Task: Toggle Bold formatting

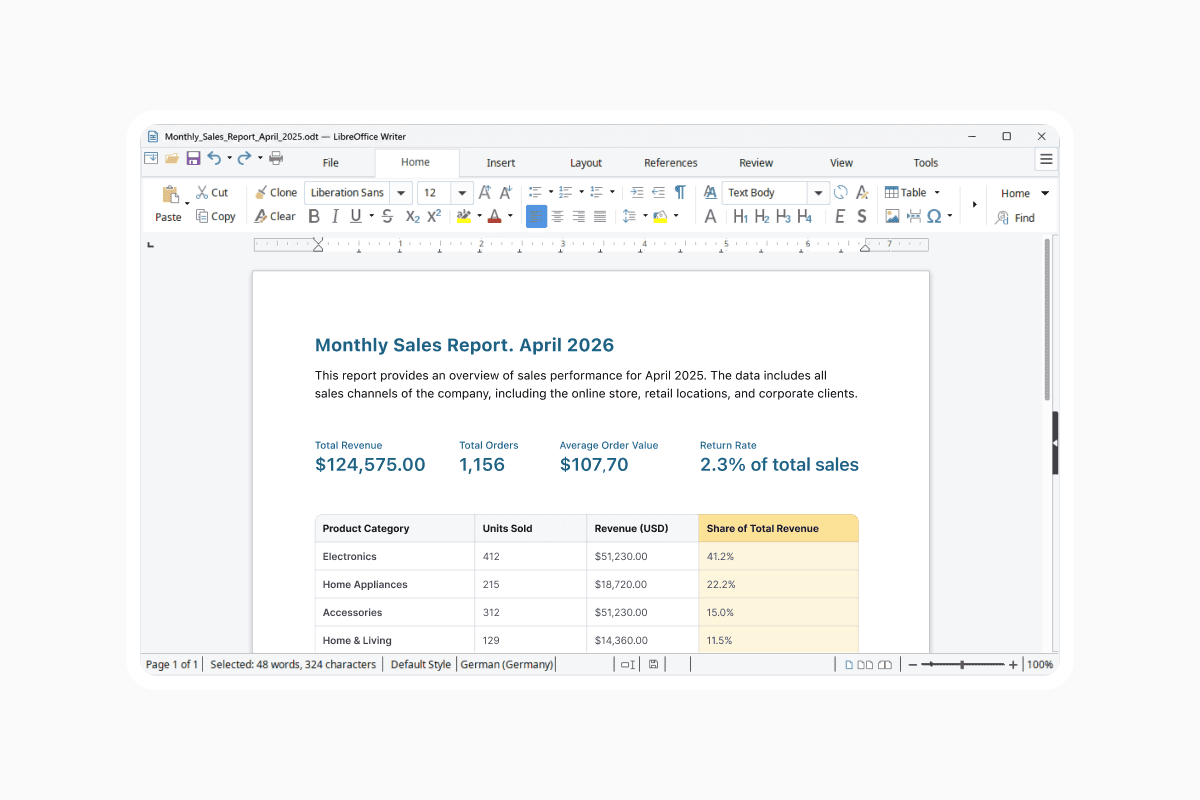Action: click(x=314, y=216)
